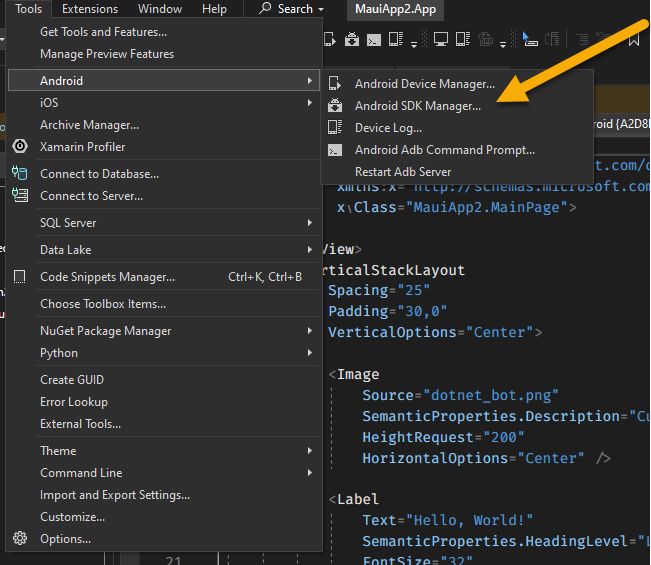Viewport: 651px width, 565px height.
Task: Choose Get Tools and Features
Action: [164, 32]
